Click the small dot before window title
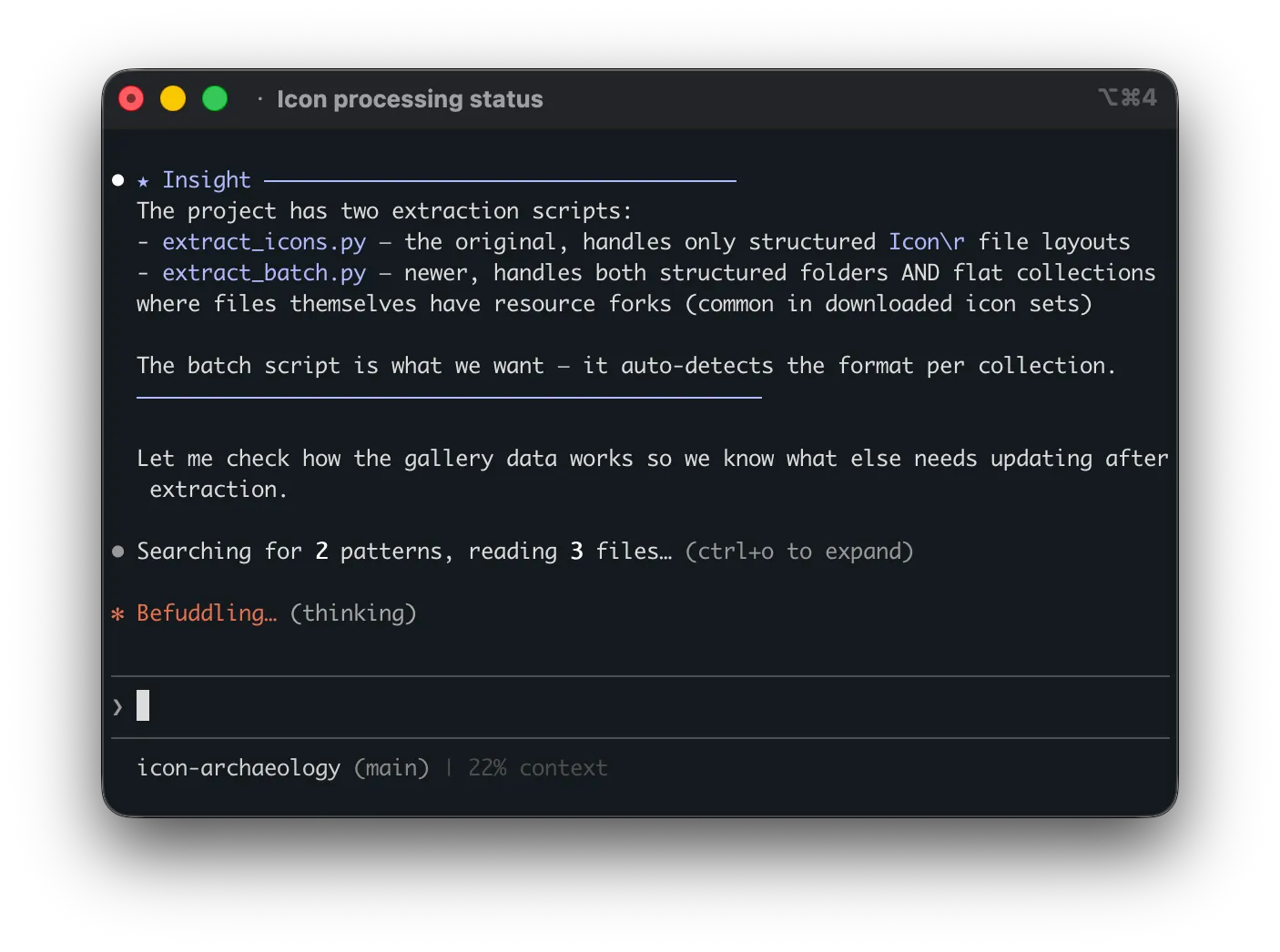Image resolution: width=1280 pixels, height=952 pixels. (x=260, y=98)
